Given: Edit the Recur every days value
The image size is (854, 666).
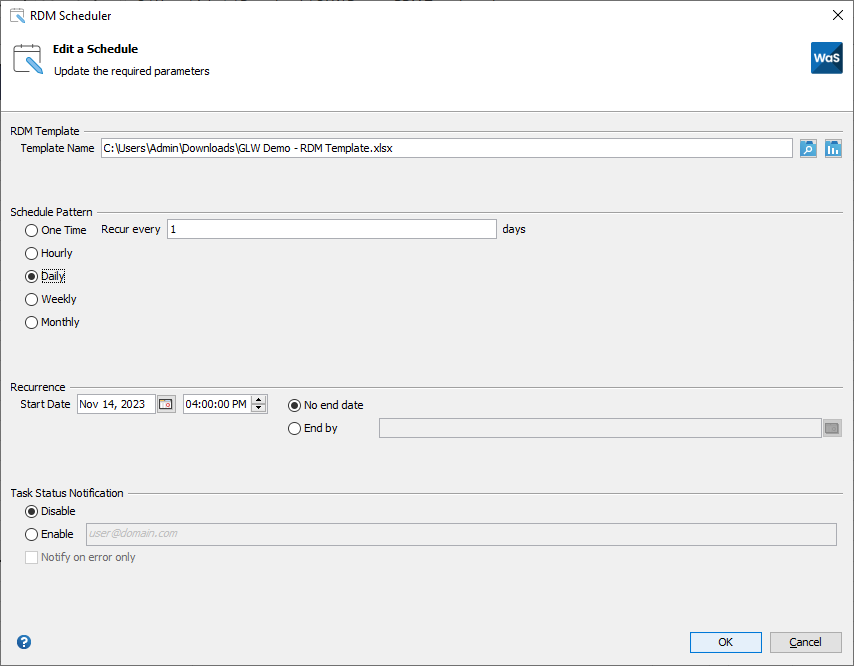Looking at the screenshot, I should point(330,229).
